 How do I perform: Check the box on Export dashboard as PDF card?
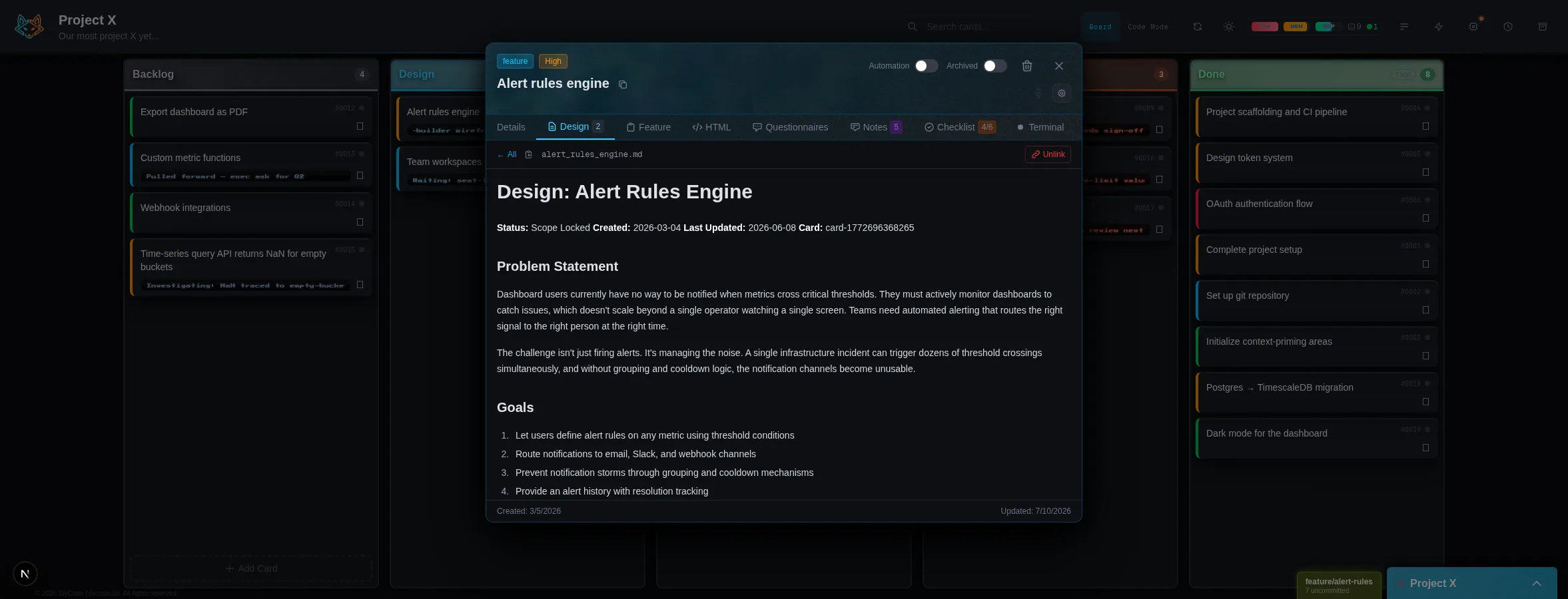tap(360, 126)
